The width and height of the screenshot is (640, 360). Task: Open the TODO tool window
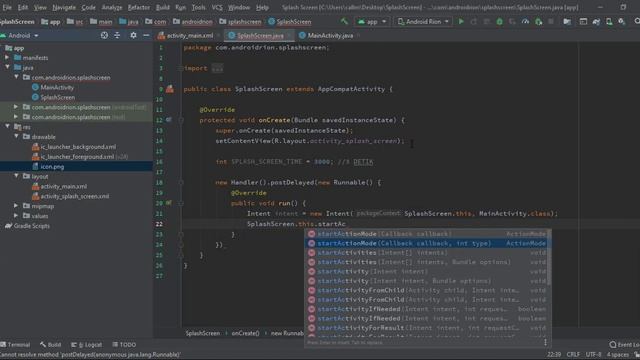[124, 344]
